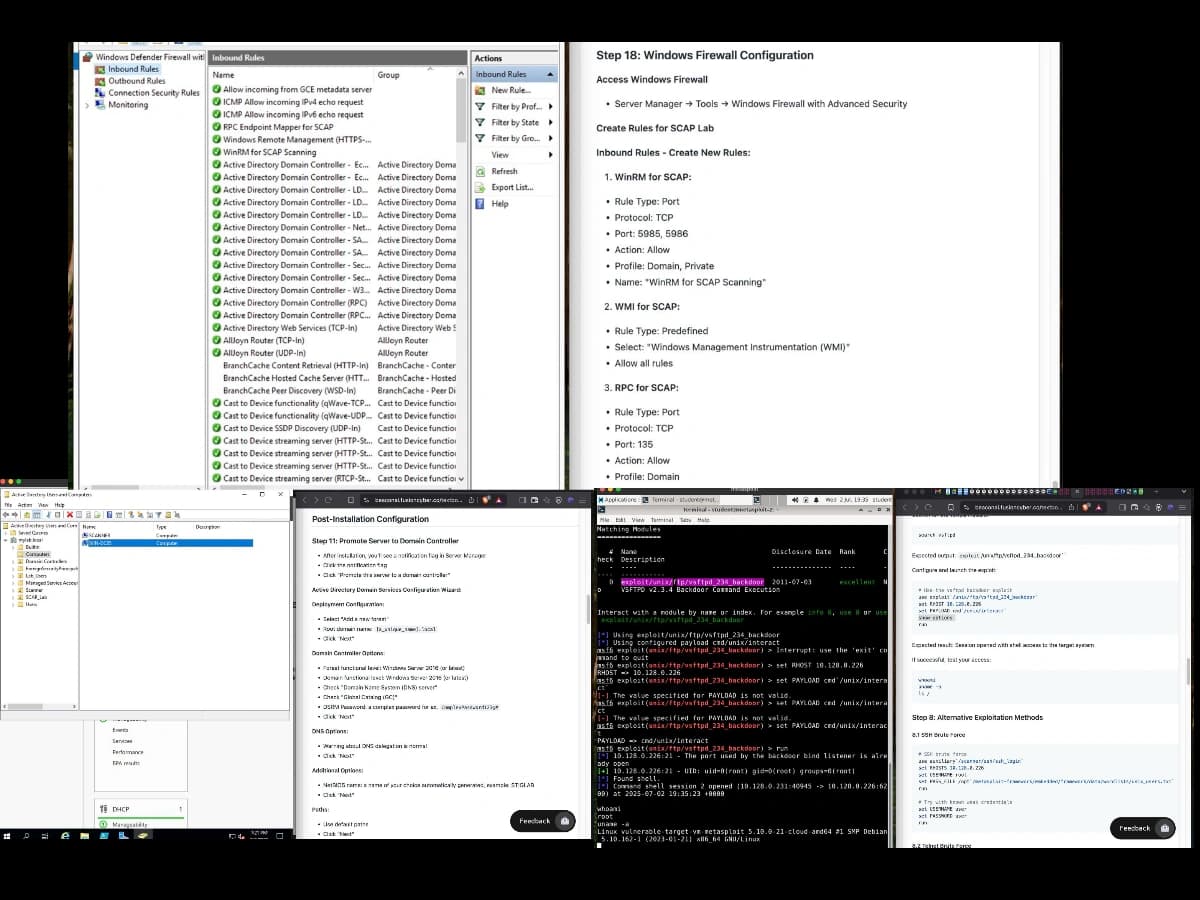The width and height of the screenshot is (1200, 900).
Task: Click hamburger menu in right browser
Action: 1182,507
